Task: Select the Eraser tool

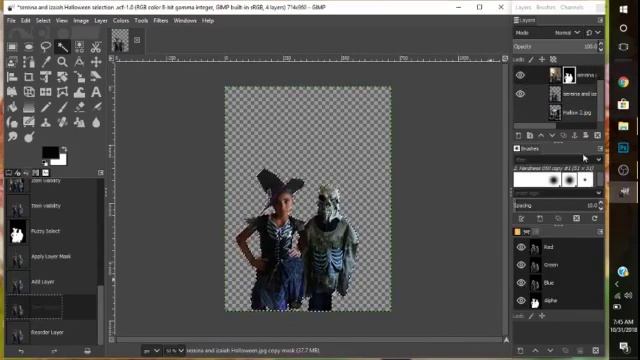Action: point(79,107)
